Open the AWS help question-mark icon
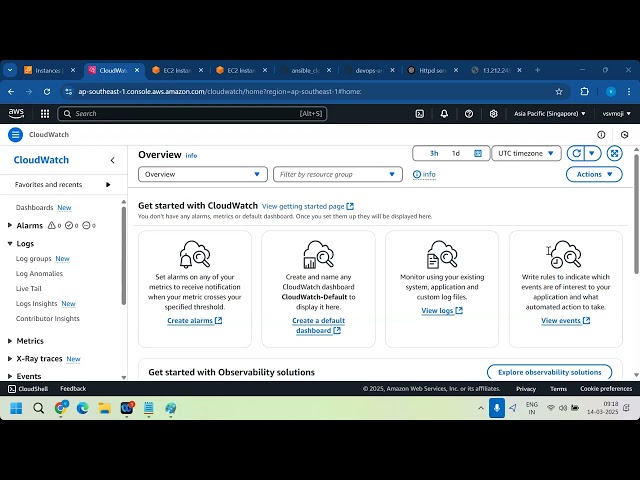The width and height of the screenshot is (640, 480). point(469,114)
